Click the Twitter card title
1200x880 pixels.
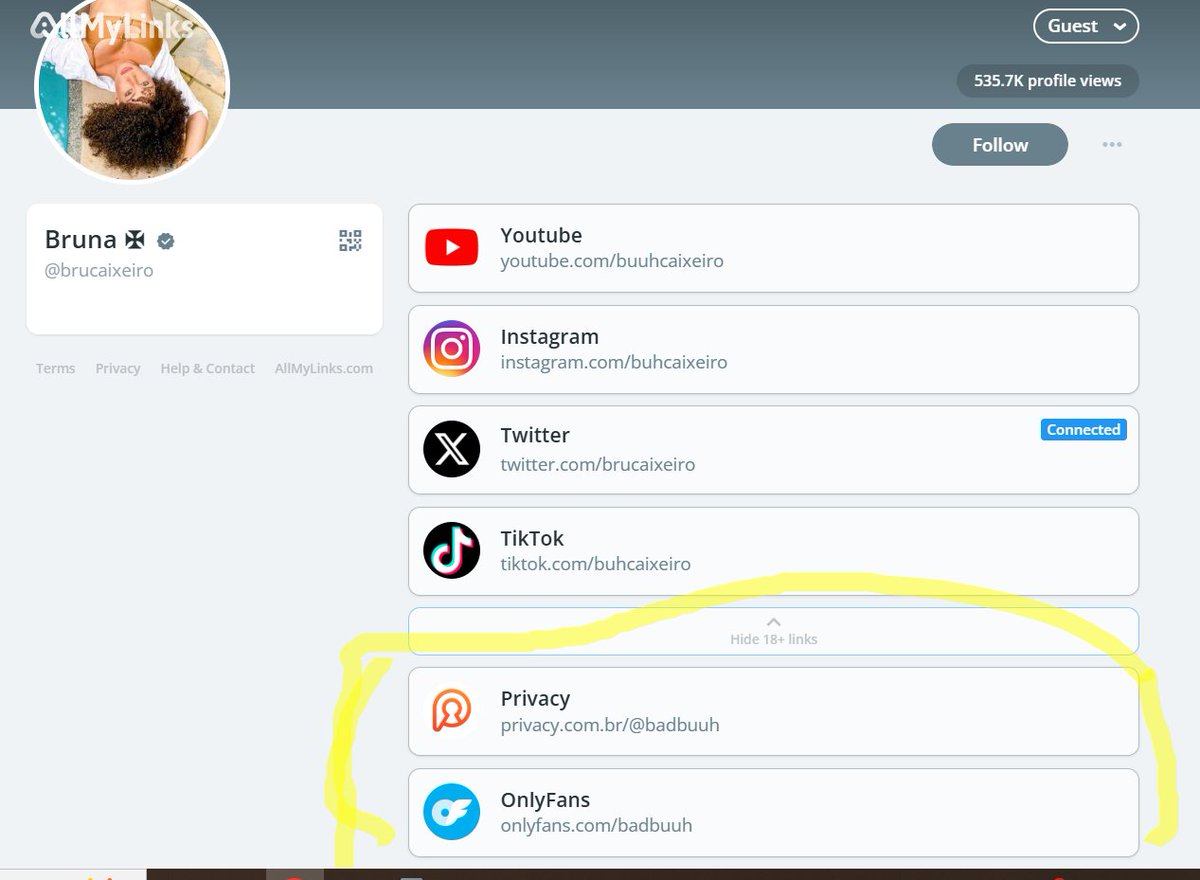tap(535, 435)
